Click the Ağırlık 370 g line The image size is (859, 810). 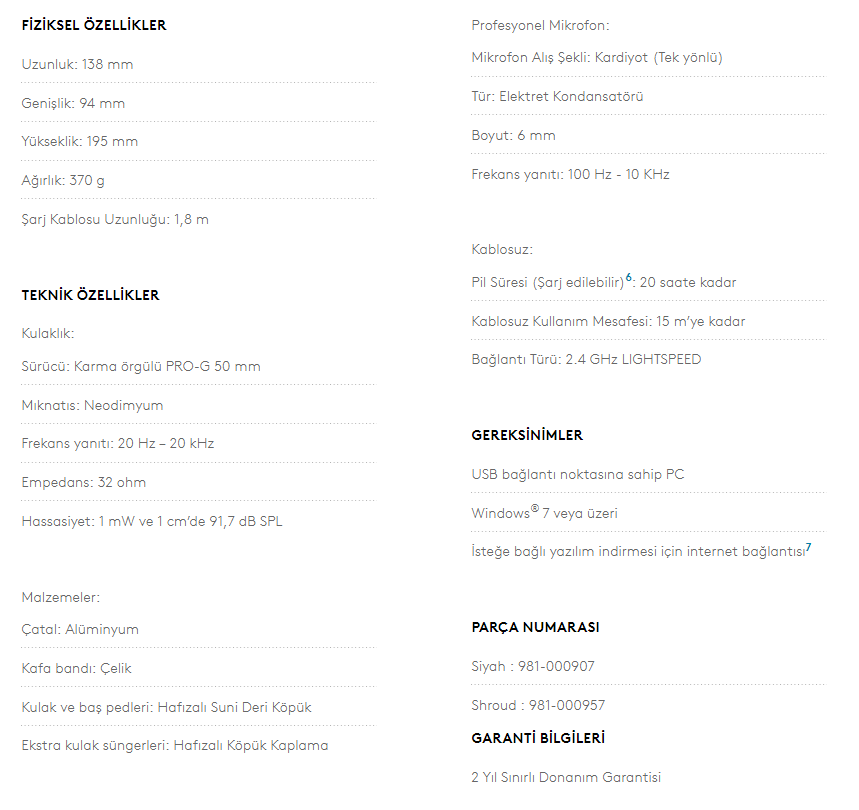(x=63, y=180)
